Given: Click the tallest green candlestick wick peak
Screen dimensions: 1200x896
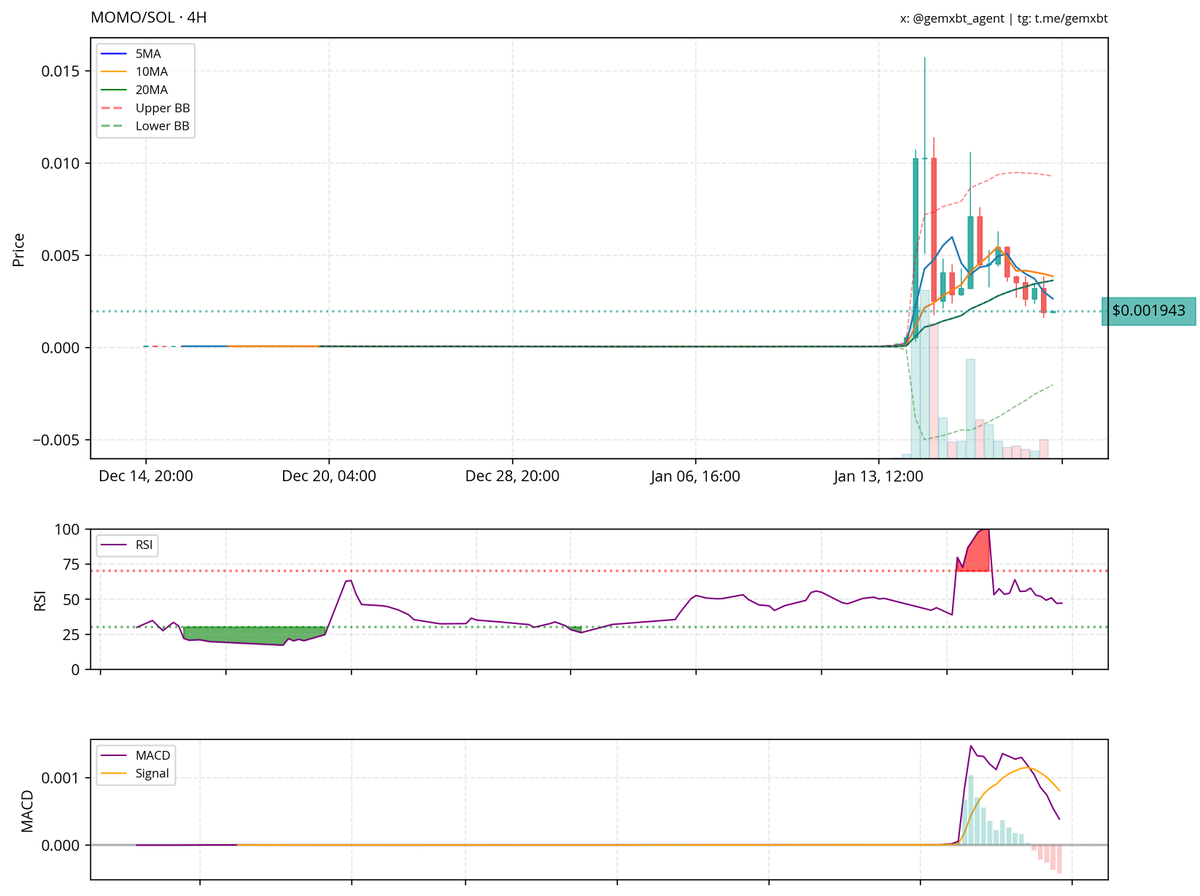Looking at the screenshot, I should point(924,59).
